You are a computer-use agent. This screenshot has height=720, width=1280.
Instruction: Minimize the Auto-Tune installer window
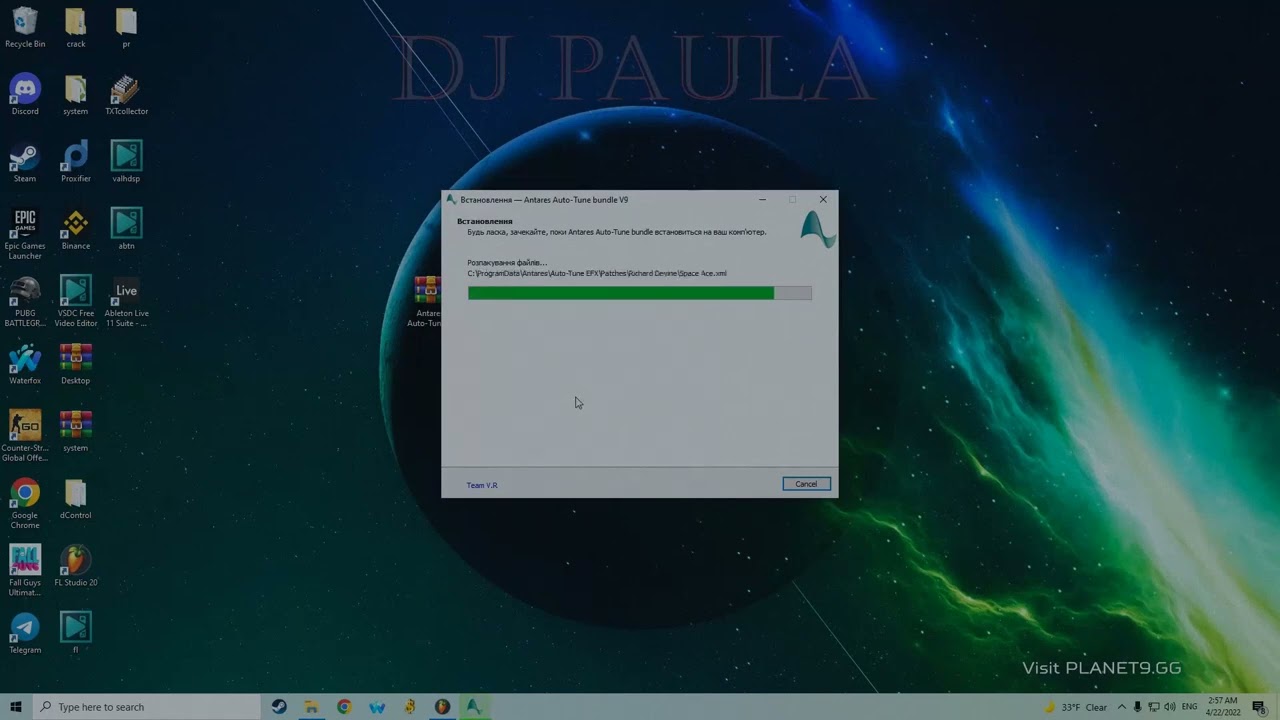762,199
